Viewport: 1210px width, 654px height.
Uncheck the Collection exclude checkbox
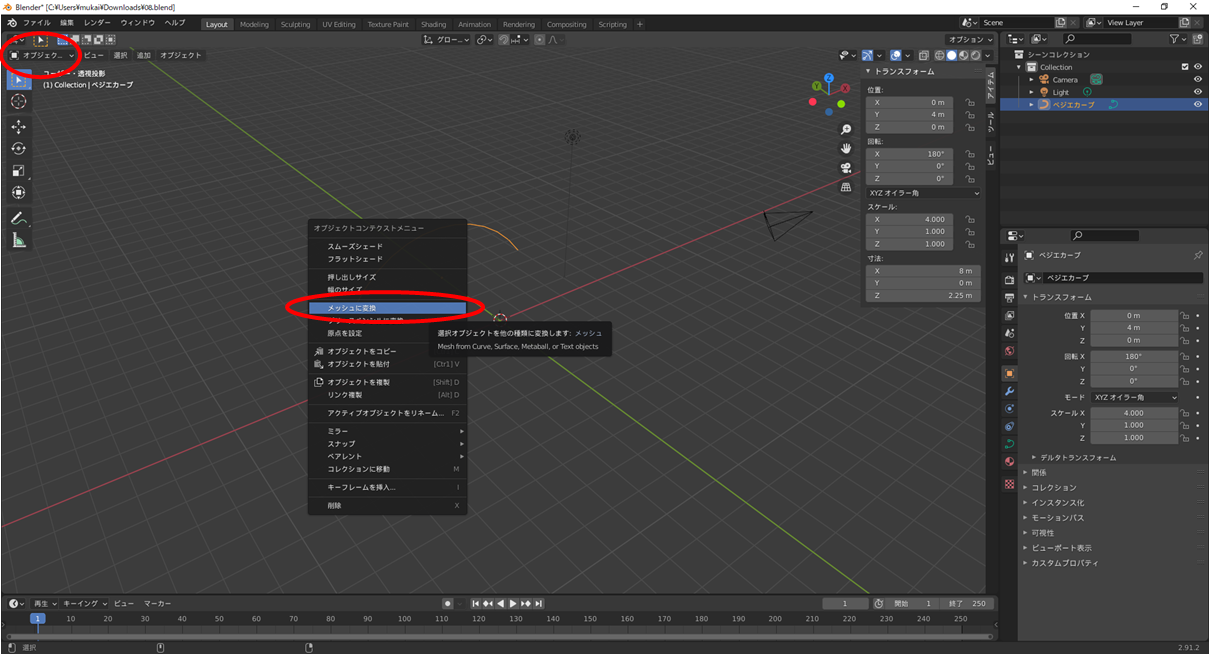click(x=1185, y=67)
